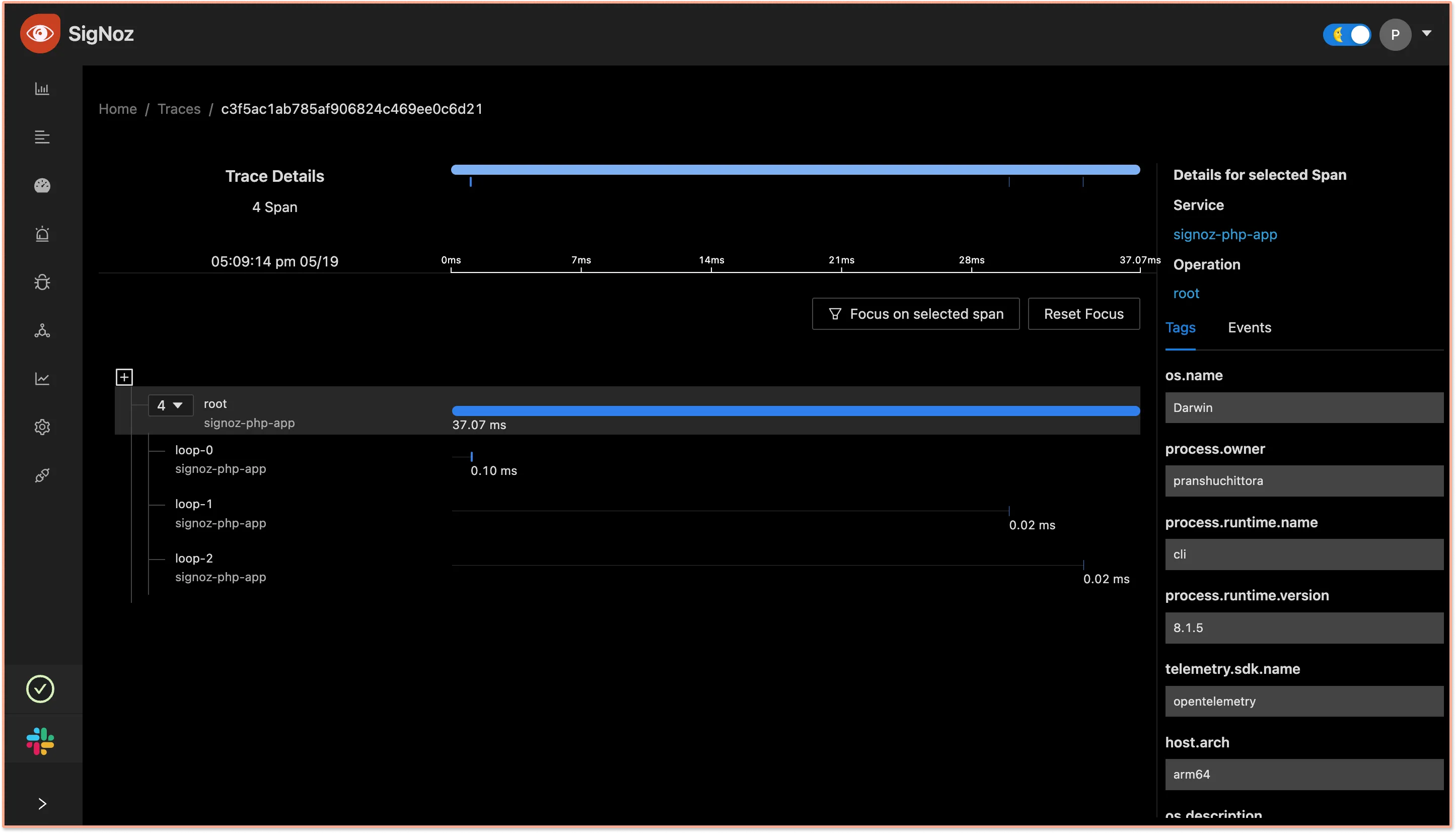Screen dimensions: 1456x833
Task: Open the Settings gear icon in sidebar
Action: pos(42,428)
